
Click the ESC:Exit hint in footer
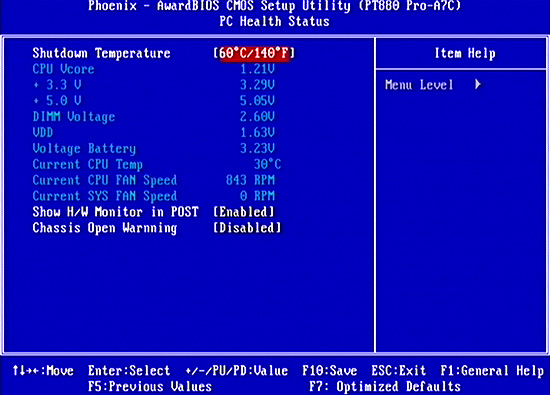(399, 371)
